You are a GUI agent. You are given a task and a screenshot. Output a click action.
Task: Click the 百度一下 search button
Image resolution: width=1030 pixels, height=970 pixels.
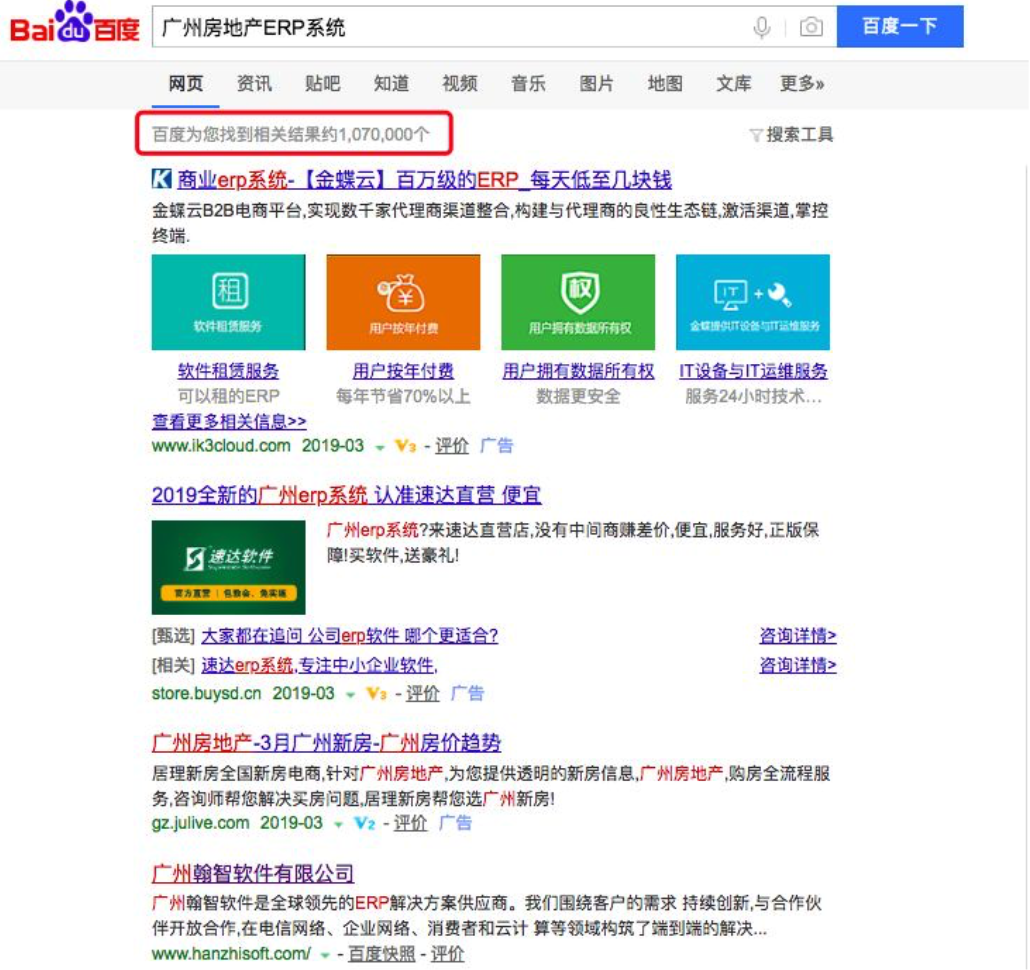pos(899,26)
